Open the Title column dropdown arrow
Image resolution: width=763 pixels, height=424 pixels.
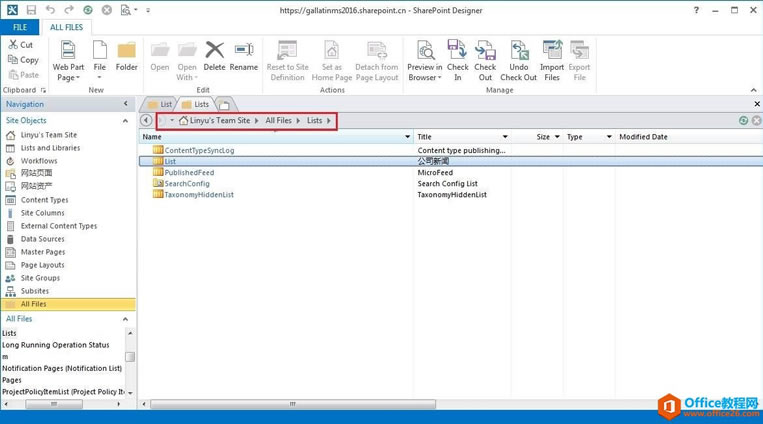(527, 137)
